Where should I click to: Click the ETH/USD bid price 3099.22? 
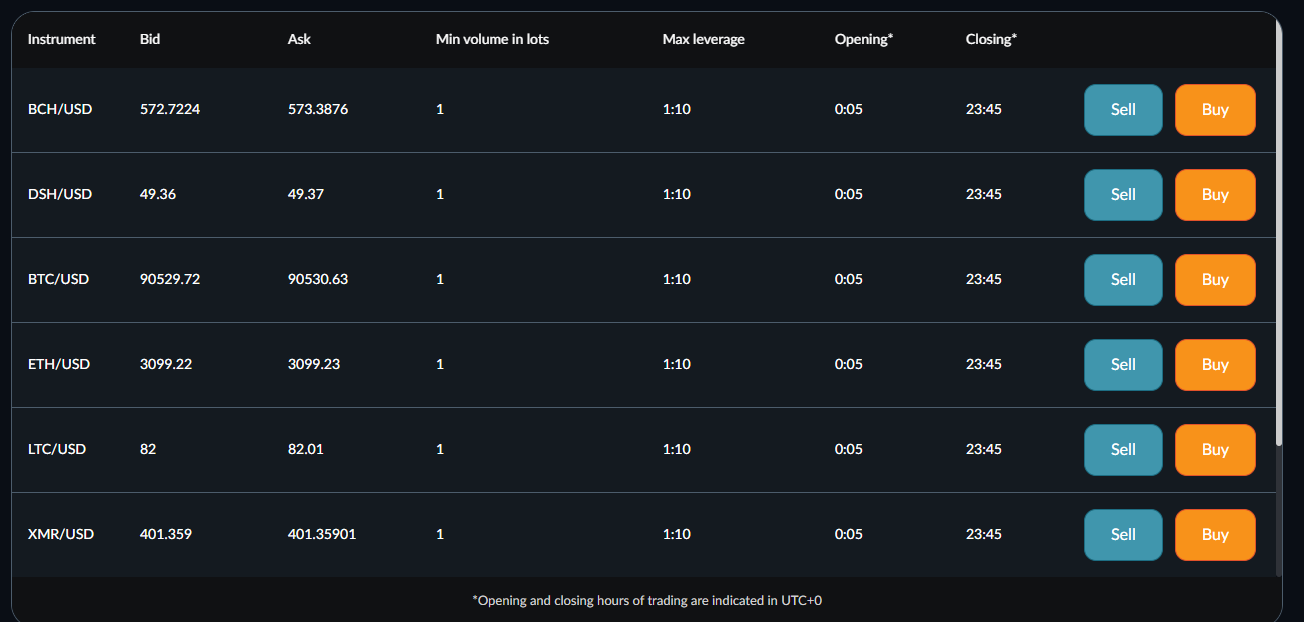tap(166, 364)
